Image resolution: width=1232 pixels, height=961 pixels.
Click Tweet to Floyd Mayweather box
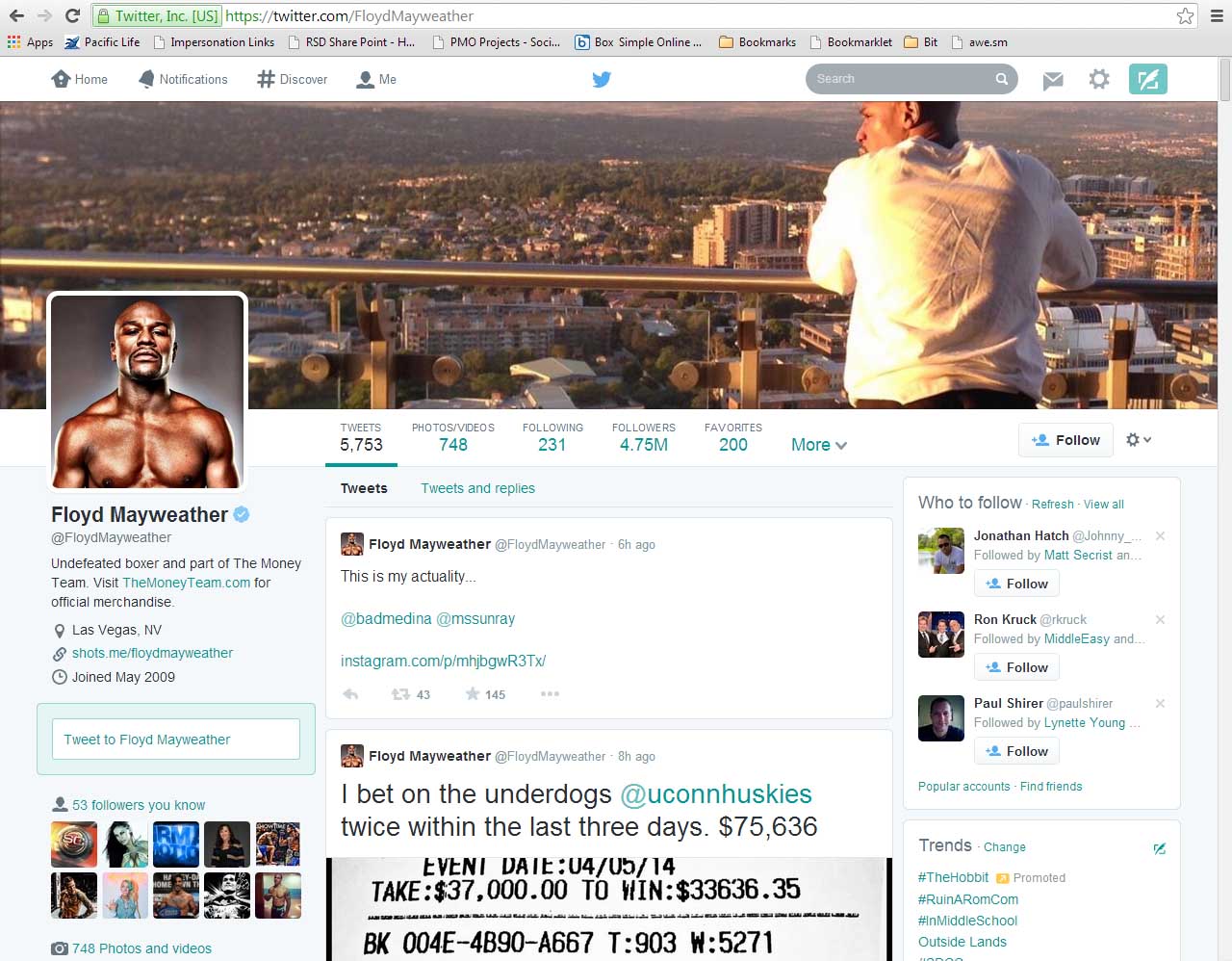tap(176, 740)
